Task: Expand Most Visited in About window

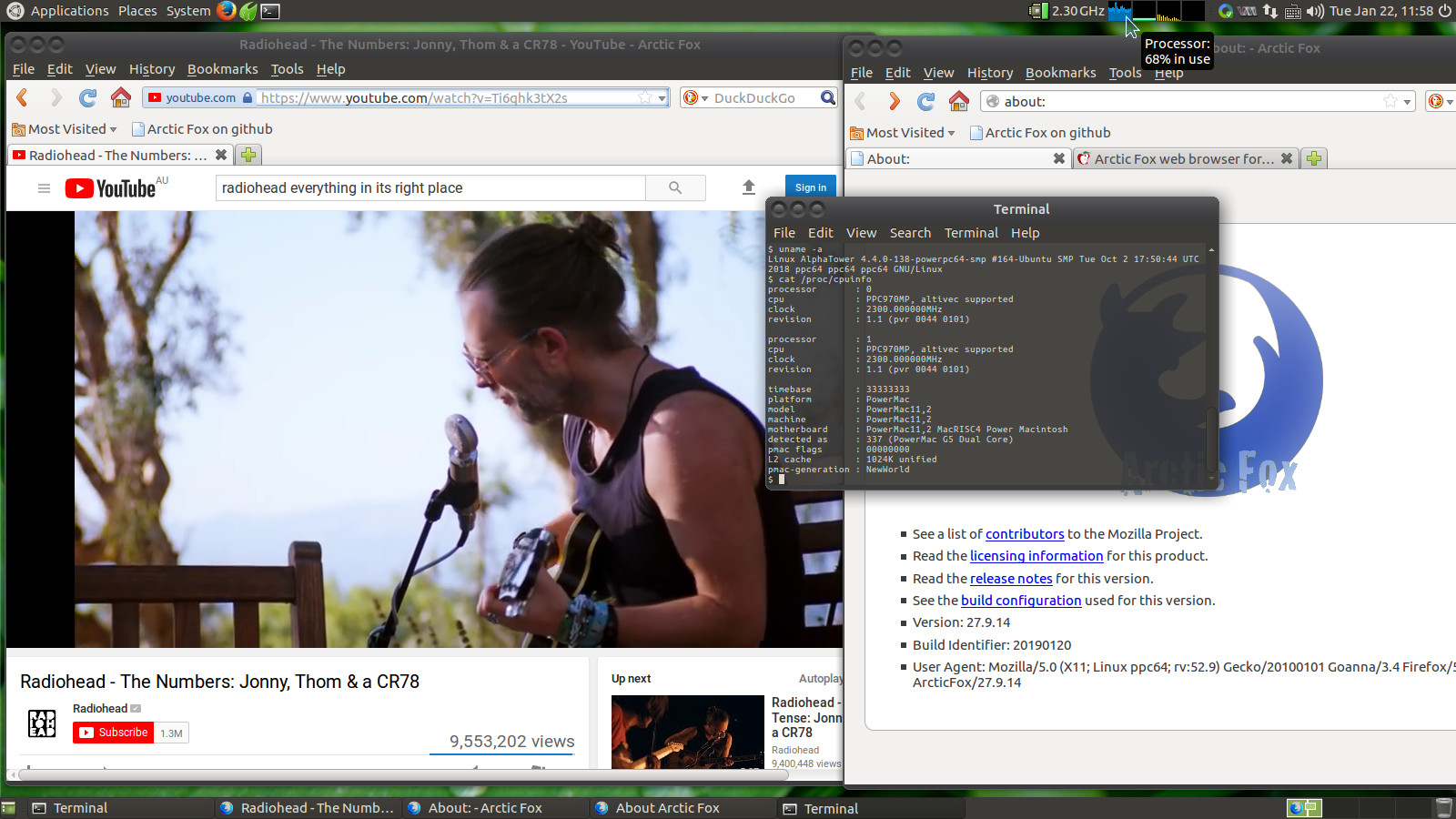Action: [x=903, y=133]
